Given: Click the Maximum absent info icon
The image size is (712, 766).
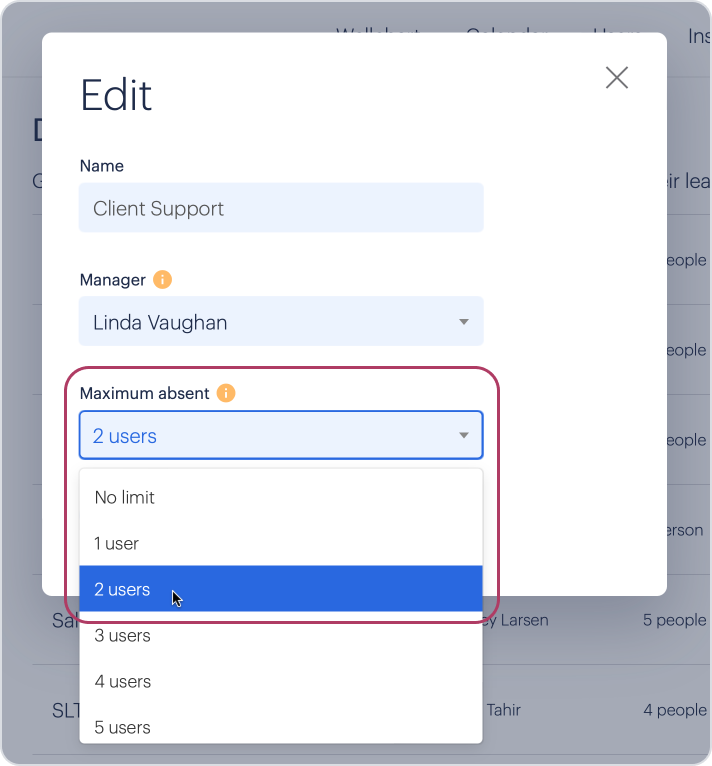Looking at the screenshot, I should click(226, 393).
